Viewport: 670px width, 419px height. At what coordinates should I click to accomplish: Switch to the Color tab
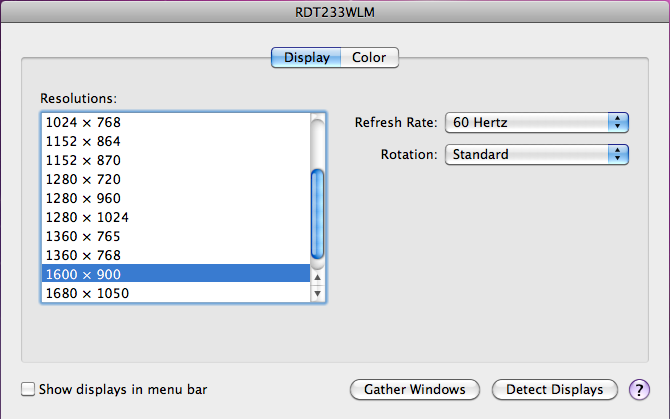[x=369, y=58]
